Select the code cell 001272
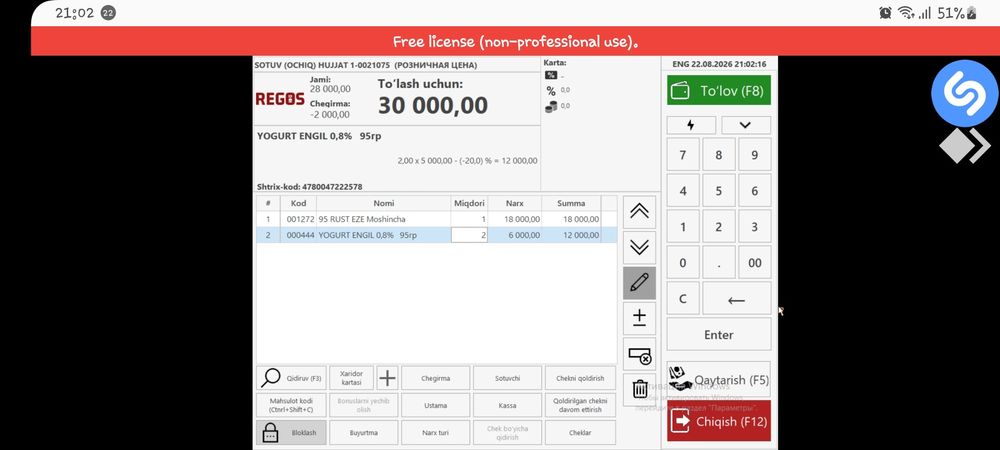This screenshot has width=1000, height=450. pyautogui.click(x=298, y=219)
